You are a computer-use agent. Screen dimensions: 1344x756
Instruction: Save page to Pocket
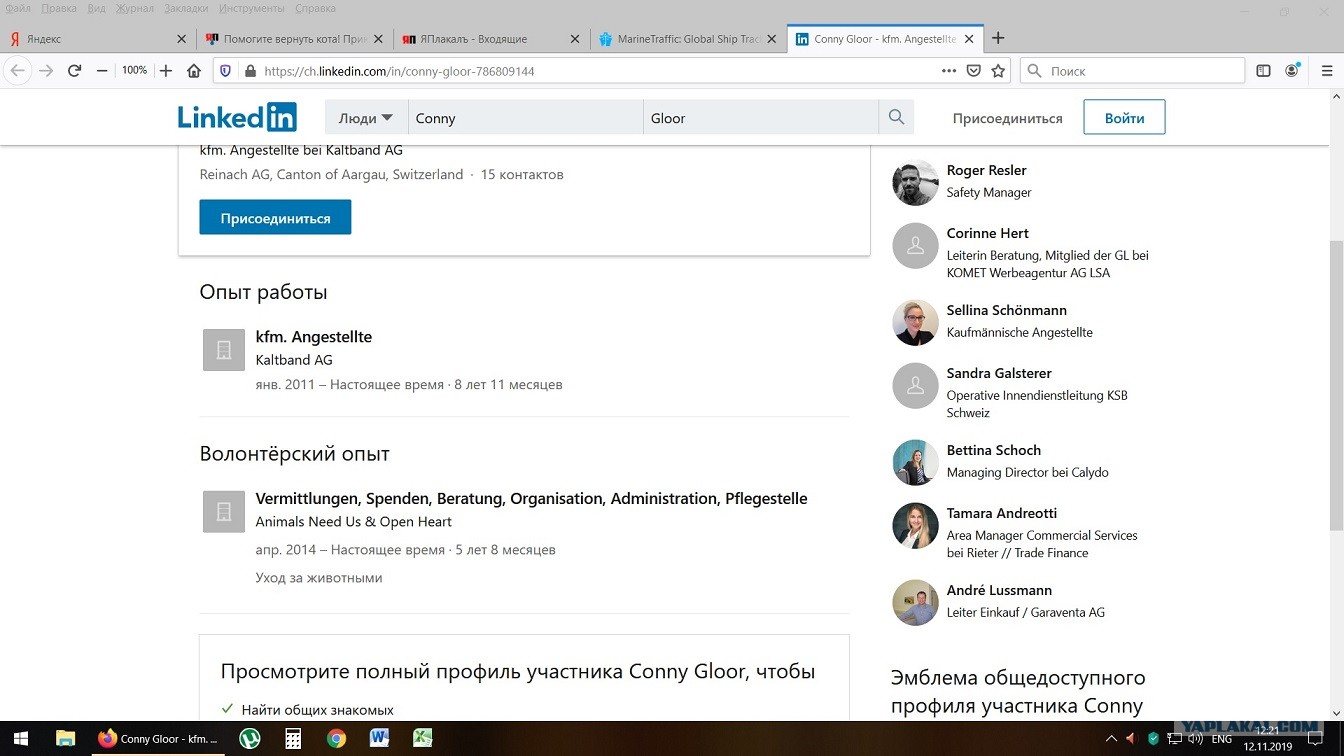pyautogui.click(x=974, y=71)
